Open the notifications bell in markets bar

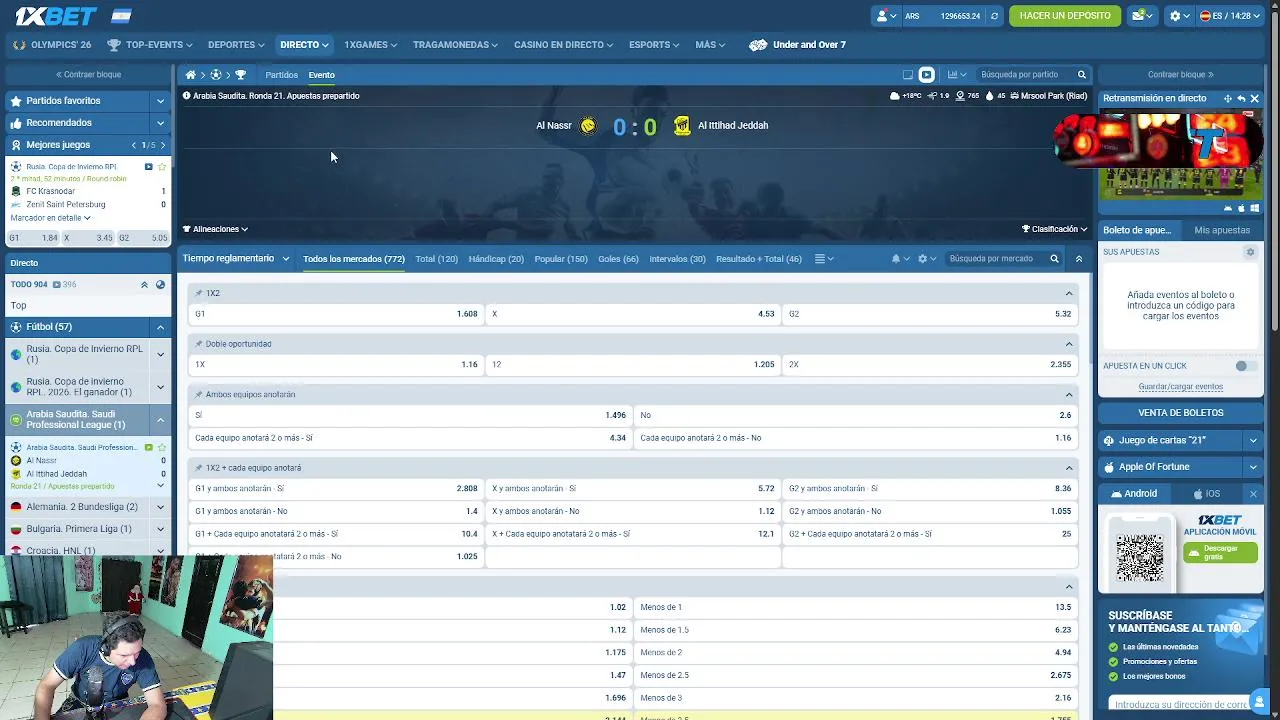899,259
